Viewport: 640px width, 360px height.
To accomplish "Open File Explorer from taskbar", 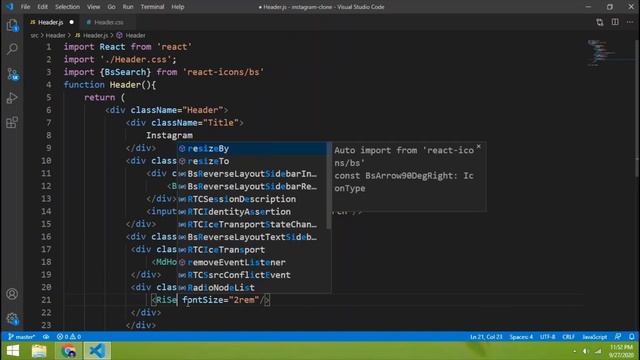I will [x=39, y=351].
